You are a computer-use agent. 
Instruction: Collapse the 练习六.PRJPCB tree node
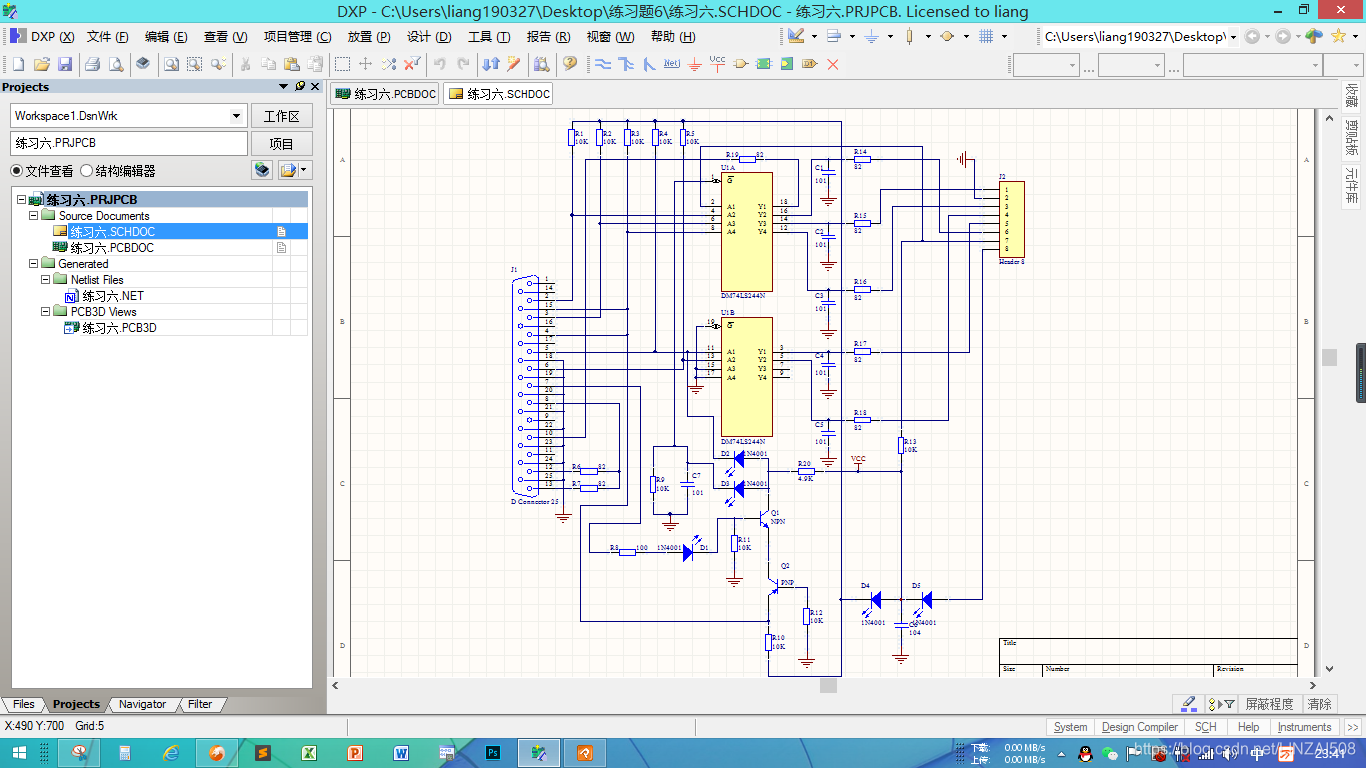[x=22, y=200]
